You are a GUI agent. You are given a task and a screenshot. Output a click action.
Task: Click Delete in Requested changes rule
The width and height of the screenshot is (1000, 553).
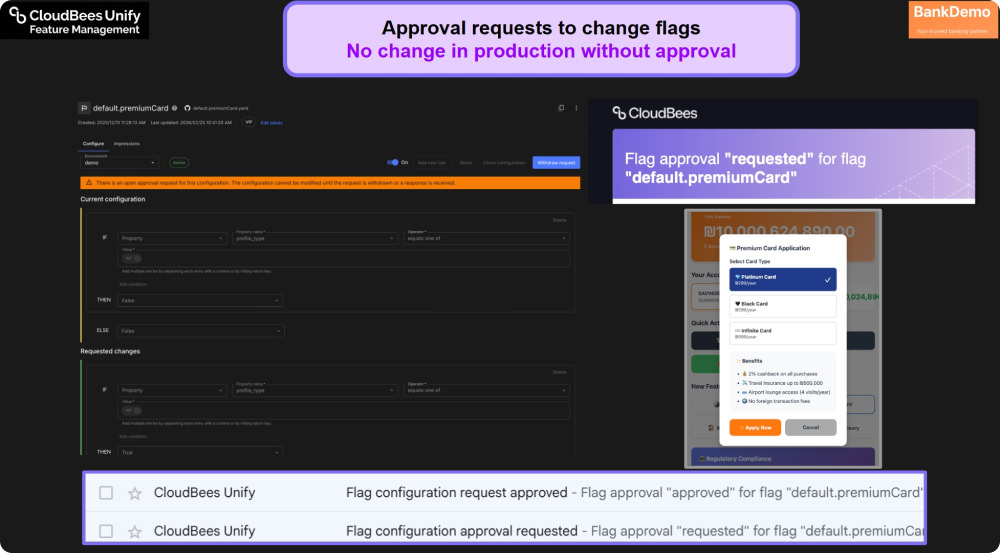coord(559,372)
